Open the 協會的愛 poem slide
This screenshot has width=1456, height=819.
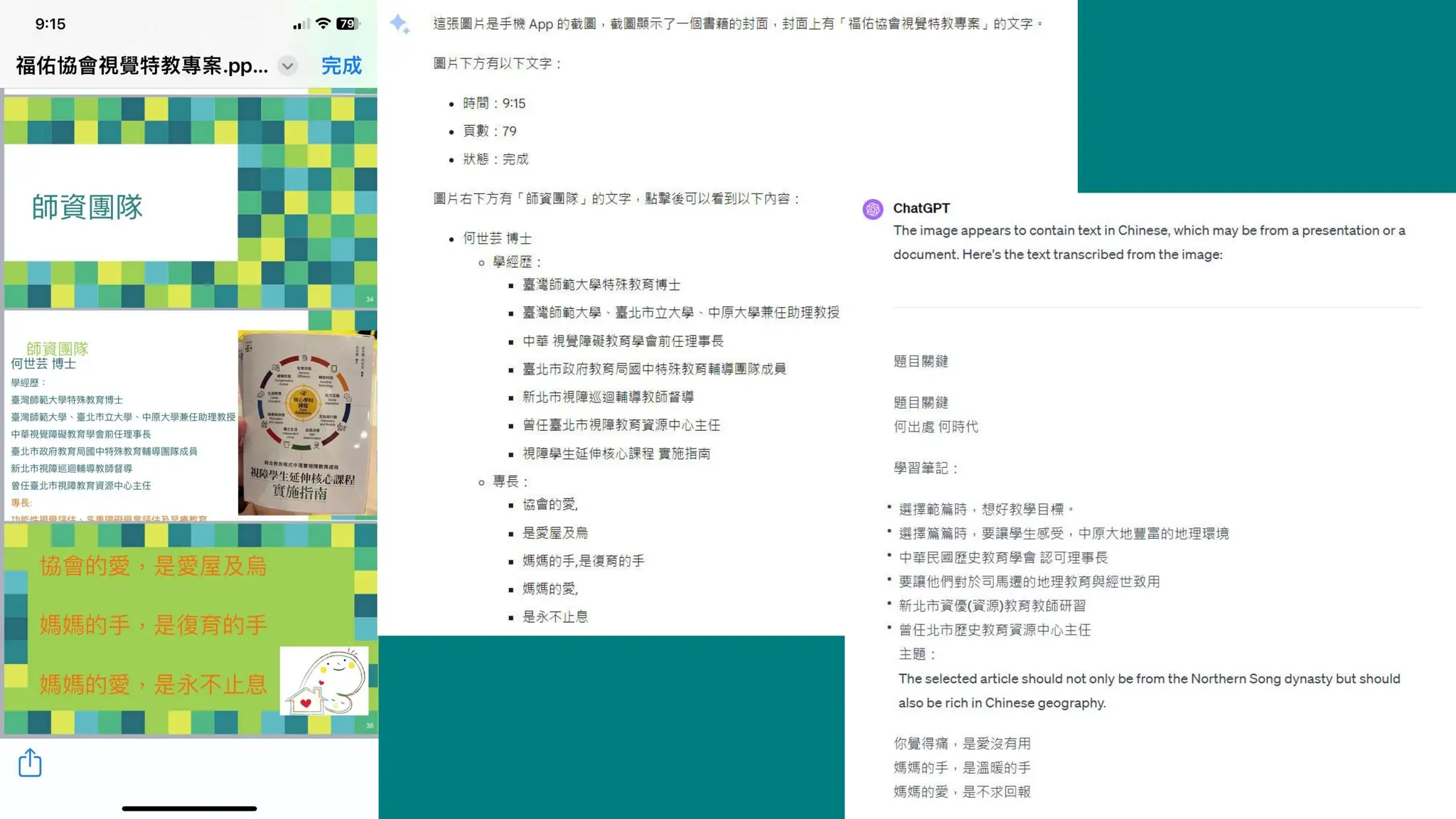coord(153,626)
